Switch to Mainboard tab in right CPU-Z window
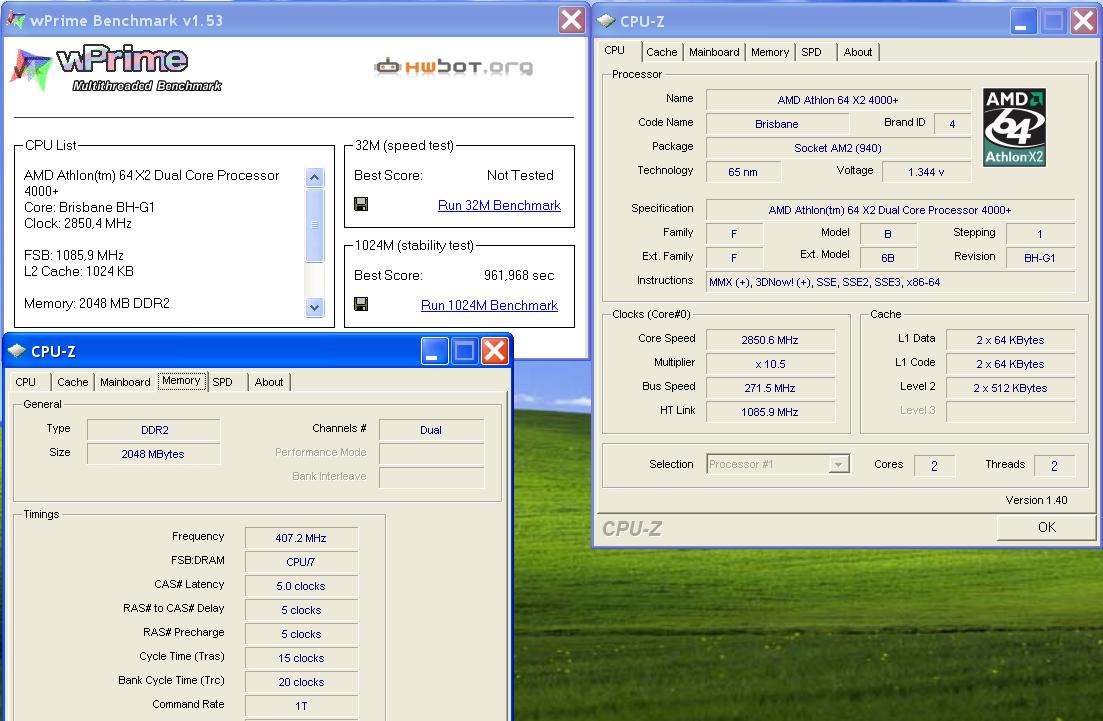 pyautogui.click(x=714, y=52)
